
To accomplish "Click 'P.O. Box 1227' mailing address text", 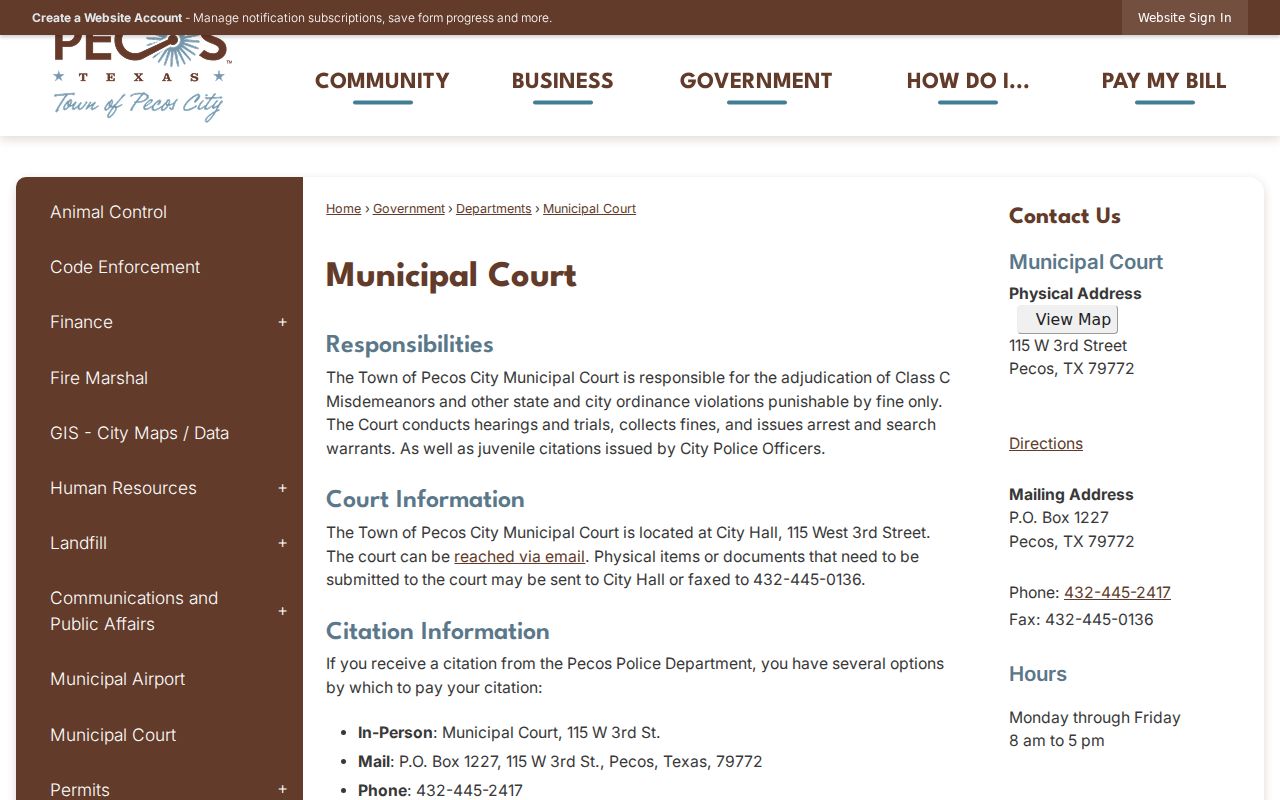I will (x=1058, y=518).
